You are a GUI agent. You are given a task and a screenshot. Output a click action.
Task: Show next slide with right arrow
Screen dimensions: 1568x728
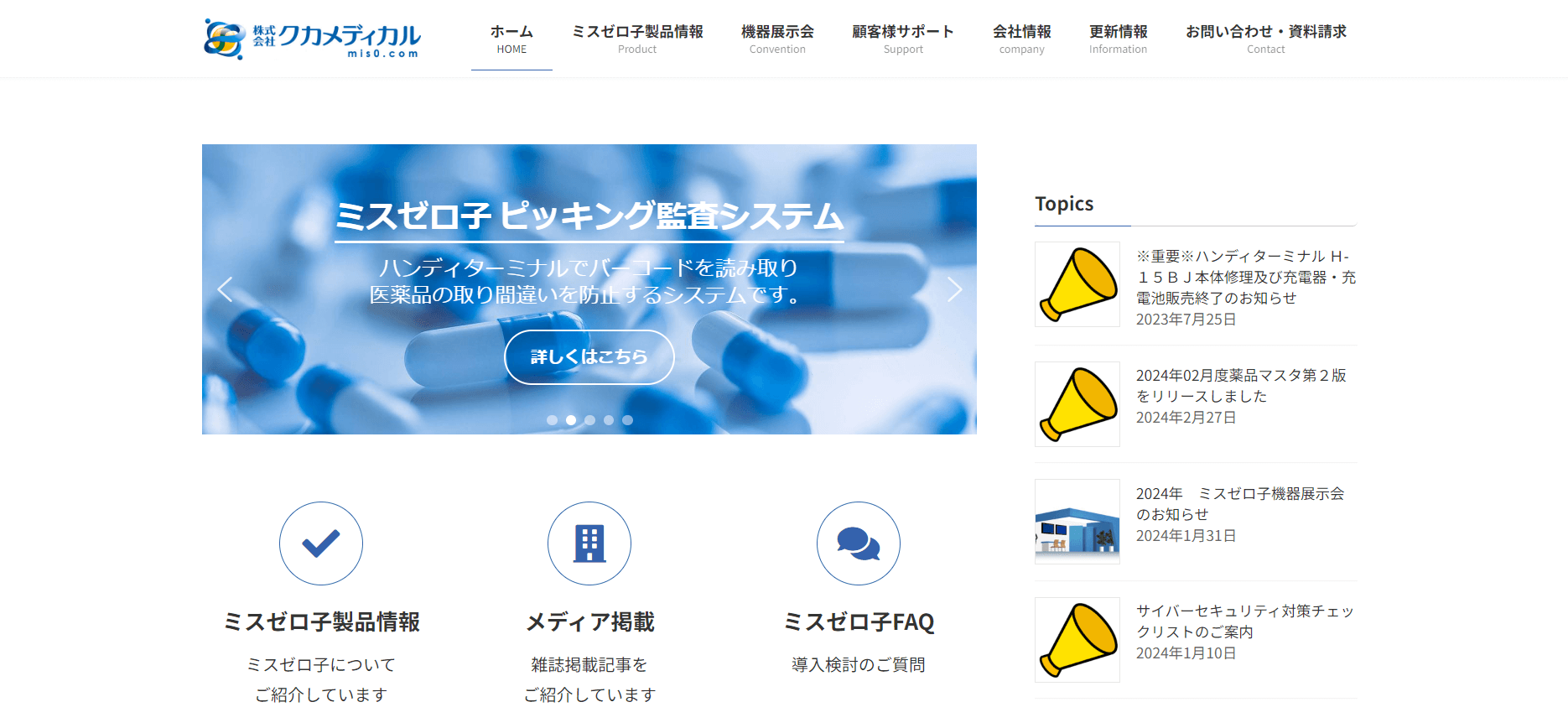click(954, 289)
